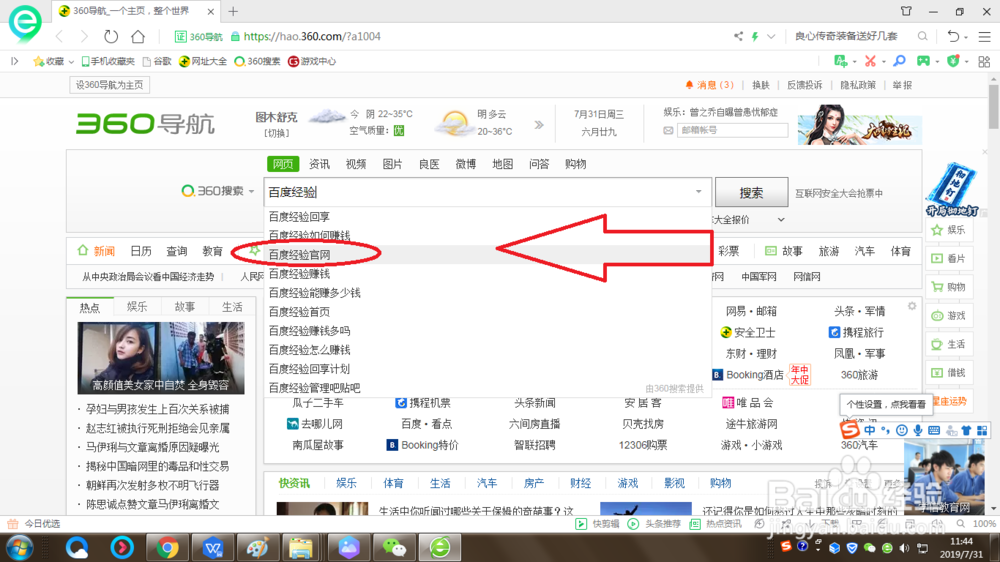Click the browser forward arrow
The width and height of the screenshot is (1000, 562).
pyautogui.click(x=84, y=36)
